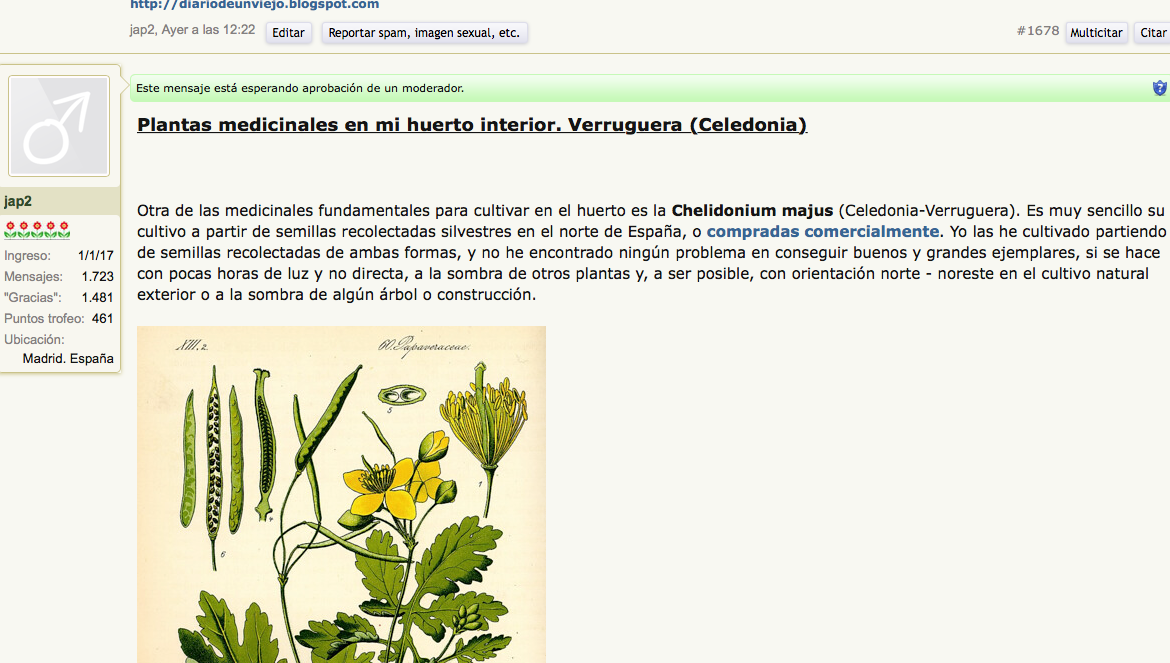Click the flower rank icons under jap2

[x=37, y=229]
